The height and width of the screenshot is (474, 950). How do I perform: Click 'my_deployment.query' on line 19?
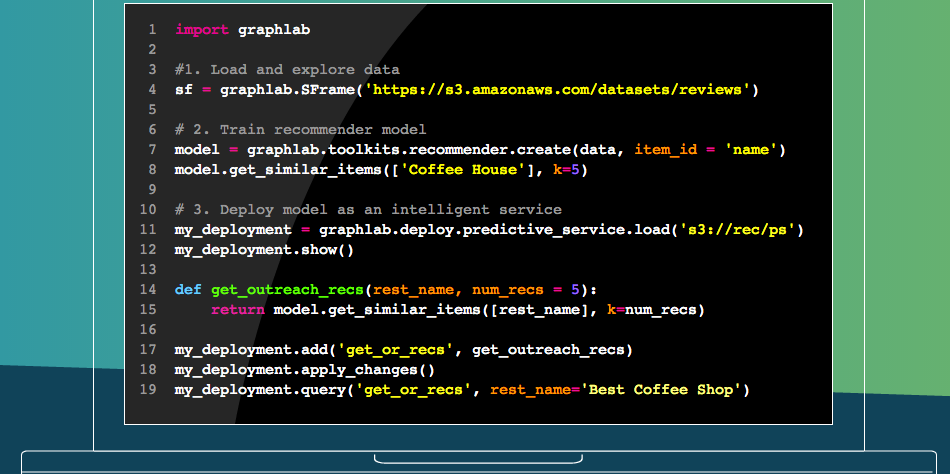tap(260, 390)
